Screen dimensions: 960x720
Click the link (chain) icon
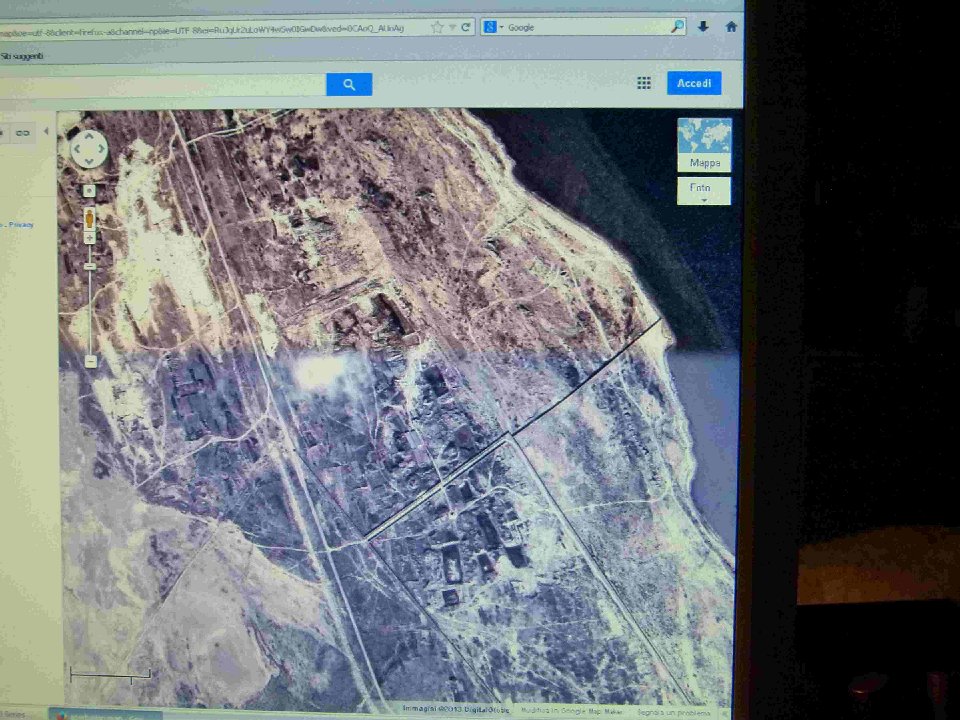point(23,132)
